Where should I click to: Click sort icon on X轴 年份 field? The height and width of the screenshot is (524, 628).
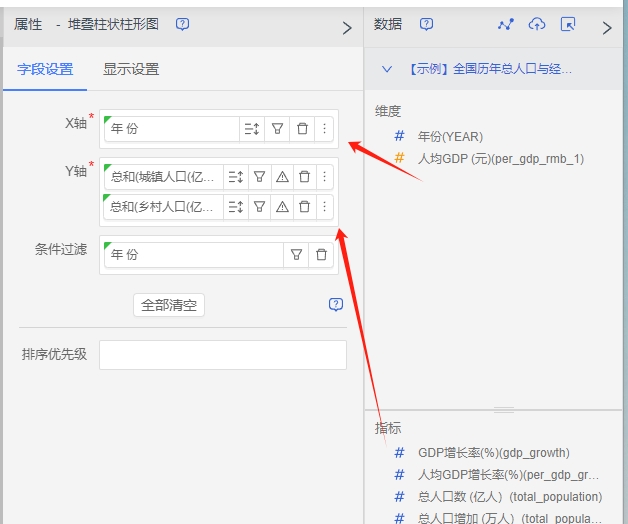(251, 129)
